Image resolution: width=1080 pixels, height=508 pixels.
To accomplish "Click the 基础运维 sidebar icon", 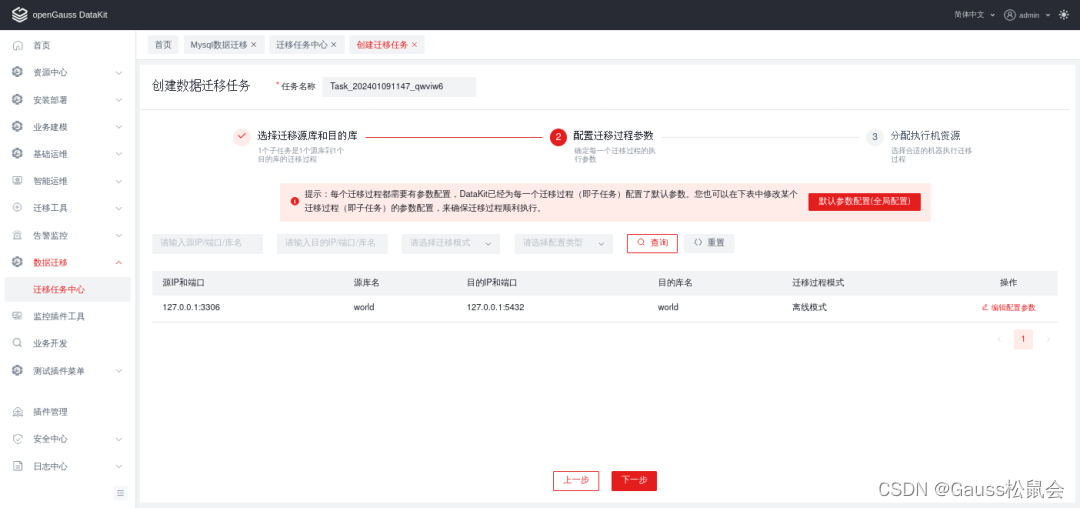I will (18, 154).
